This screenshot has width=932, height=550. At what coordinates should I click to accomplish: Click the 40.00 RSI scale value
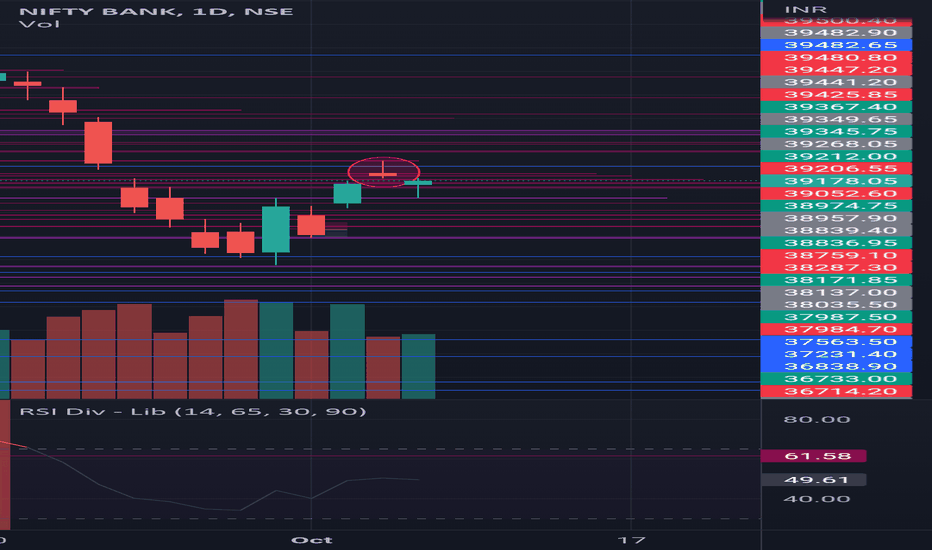[x=817, y=499]
